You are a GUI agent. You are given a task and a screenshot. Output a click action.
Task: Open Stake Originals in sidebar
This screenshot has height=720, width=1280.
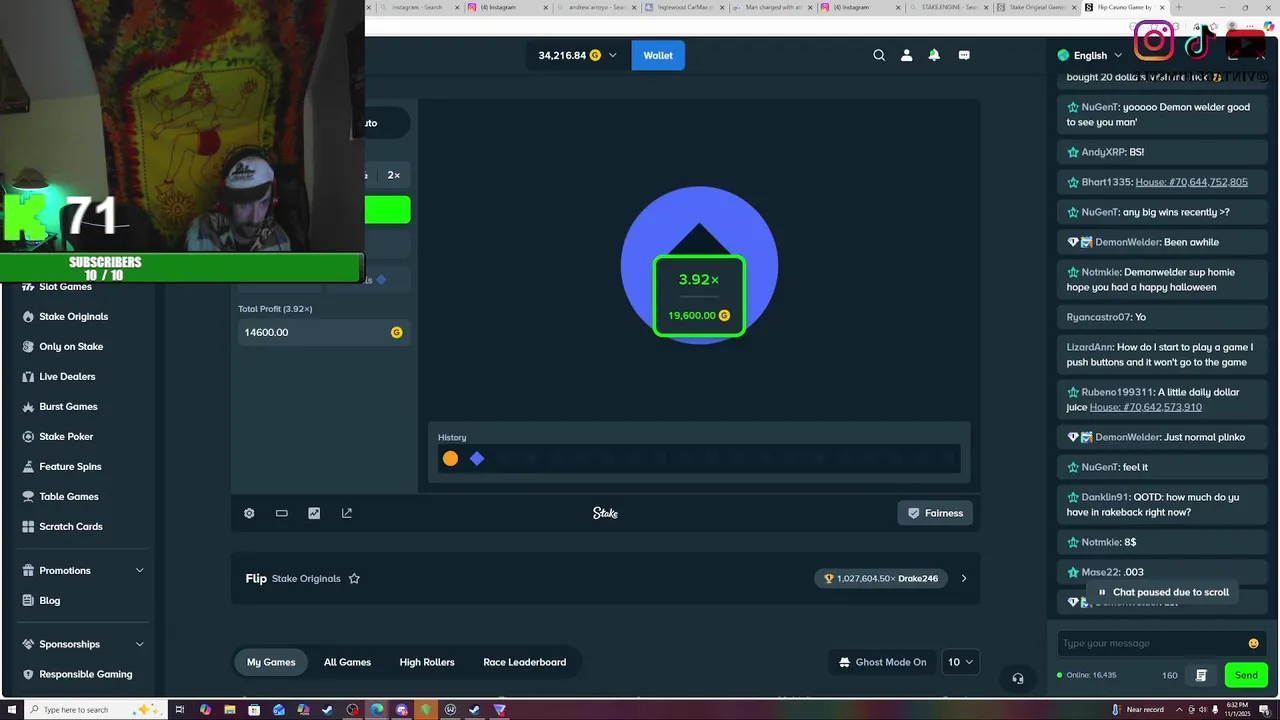point(73,316)
